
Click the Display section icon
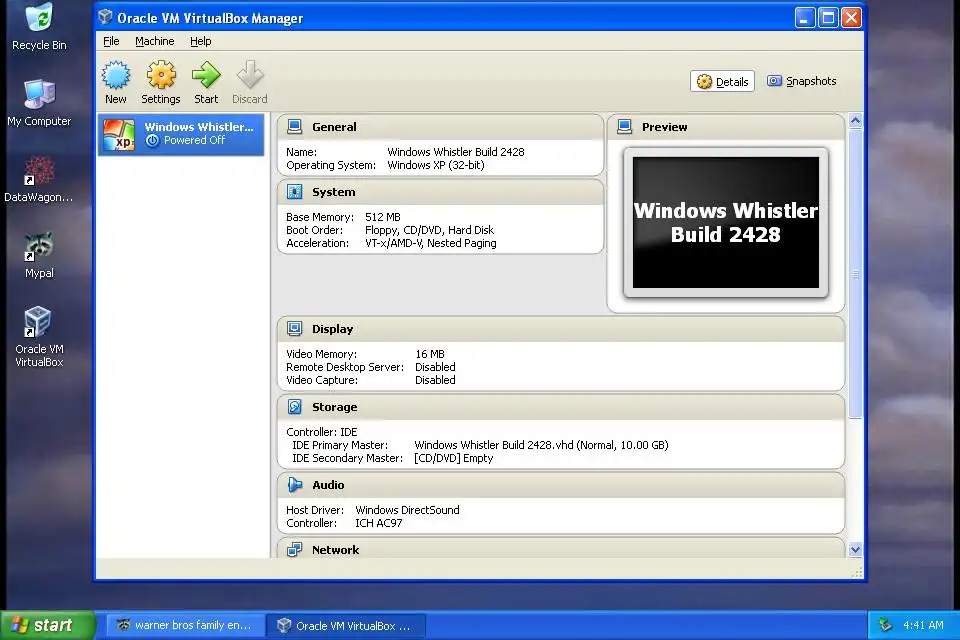pos(294,329)
